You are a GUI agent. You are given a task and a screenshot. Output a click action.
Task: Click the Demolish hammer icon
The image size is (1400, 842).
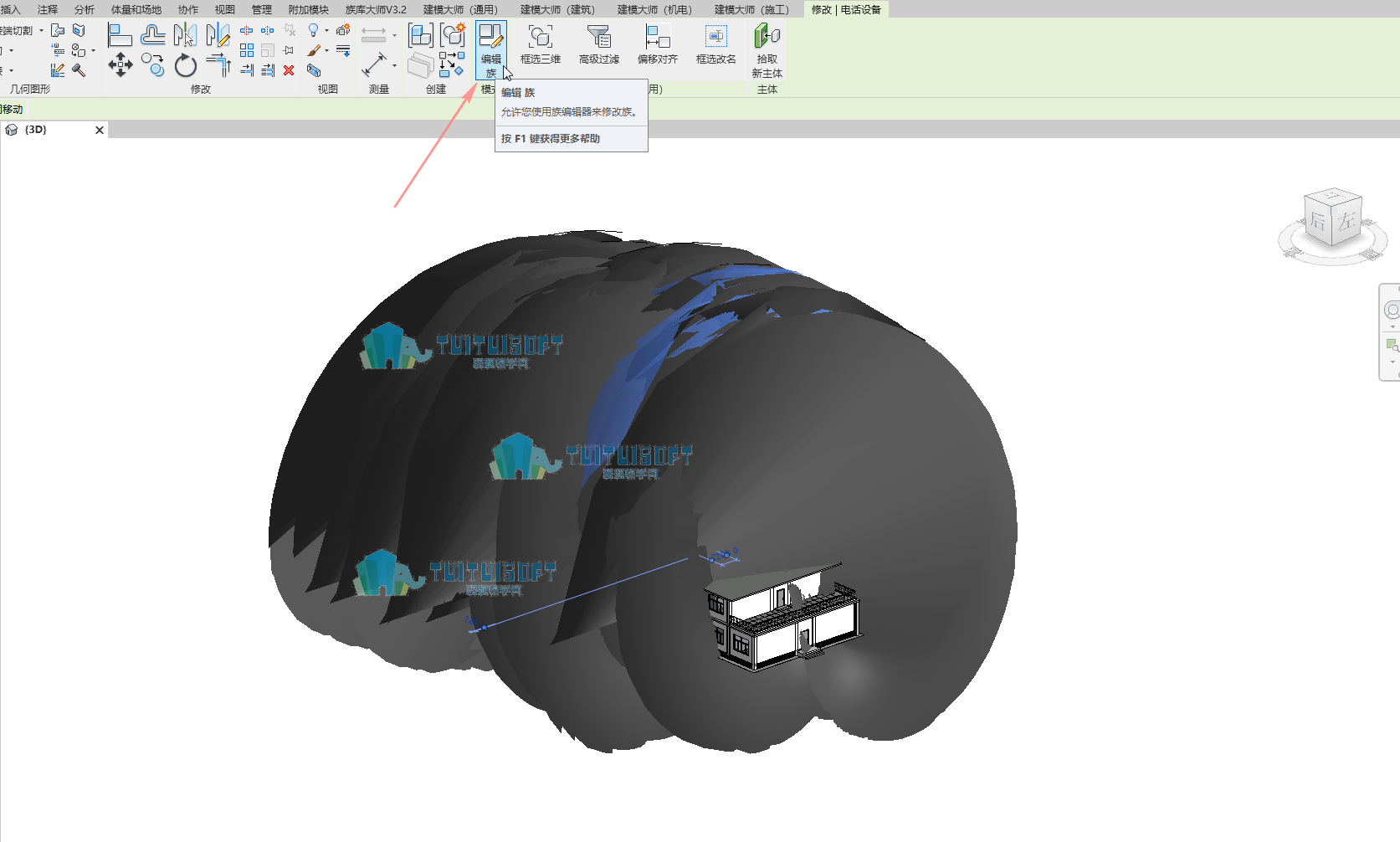point(79,70)
